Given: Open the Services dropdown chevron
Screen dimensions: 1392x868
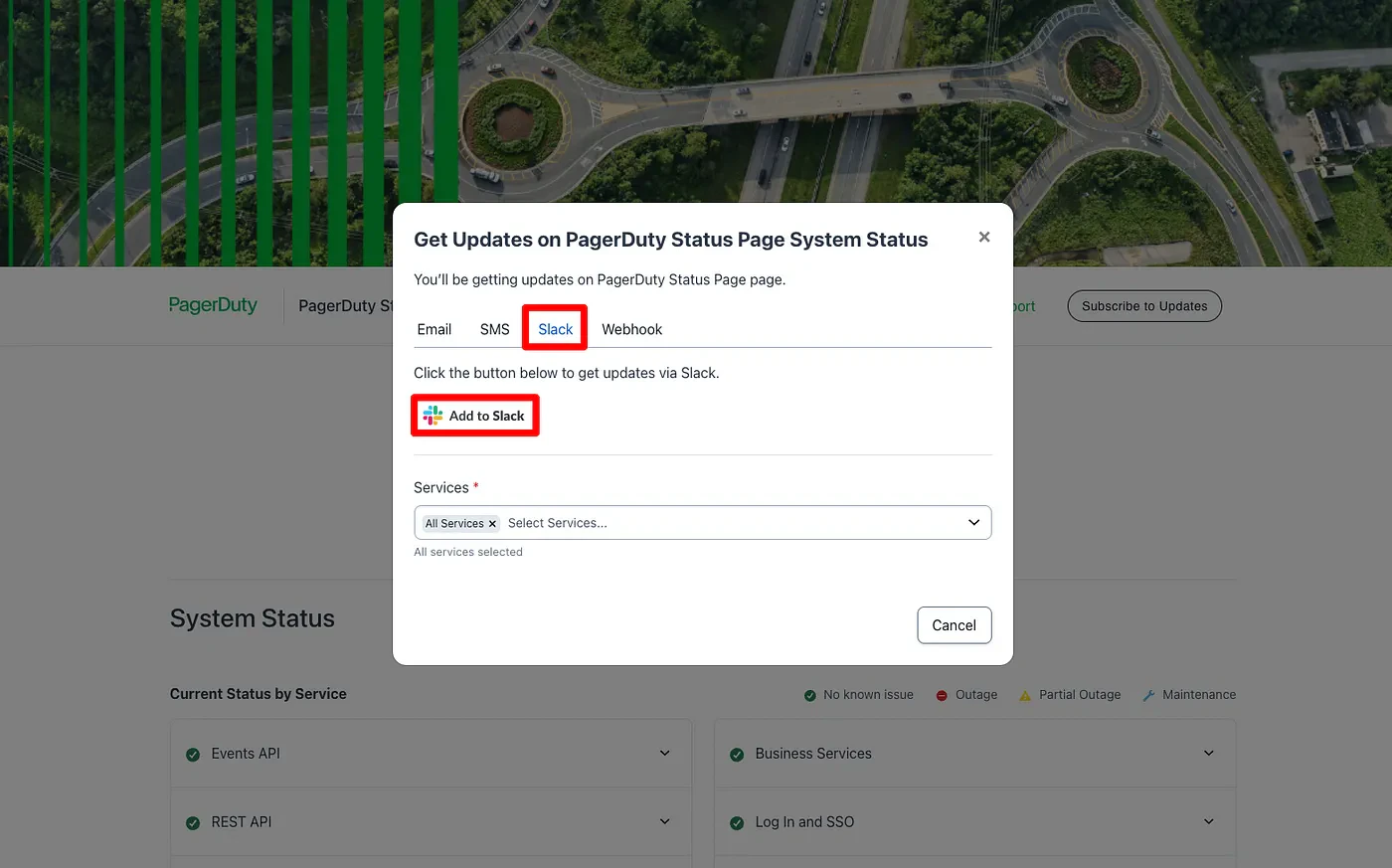Looking at the screenshot, I should click(974, 523).
